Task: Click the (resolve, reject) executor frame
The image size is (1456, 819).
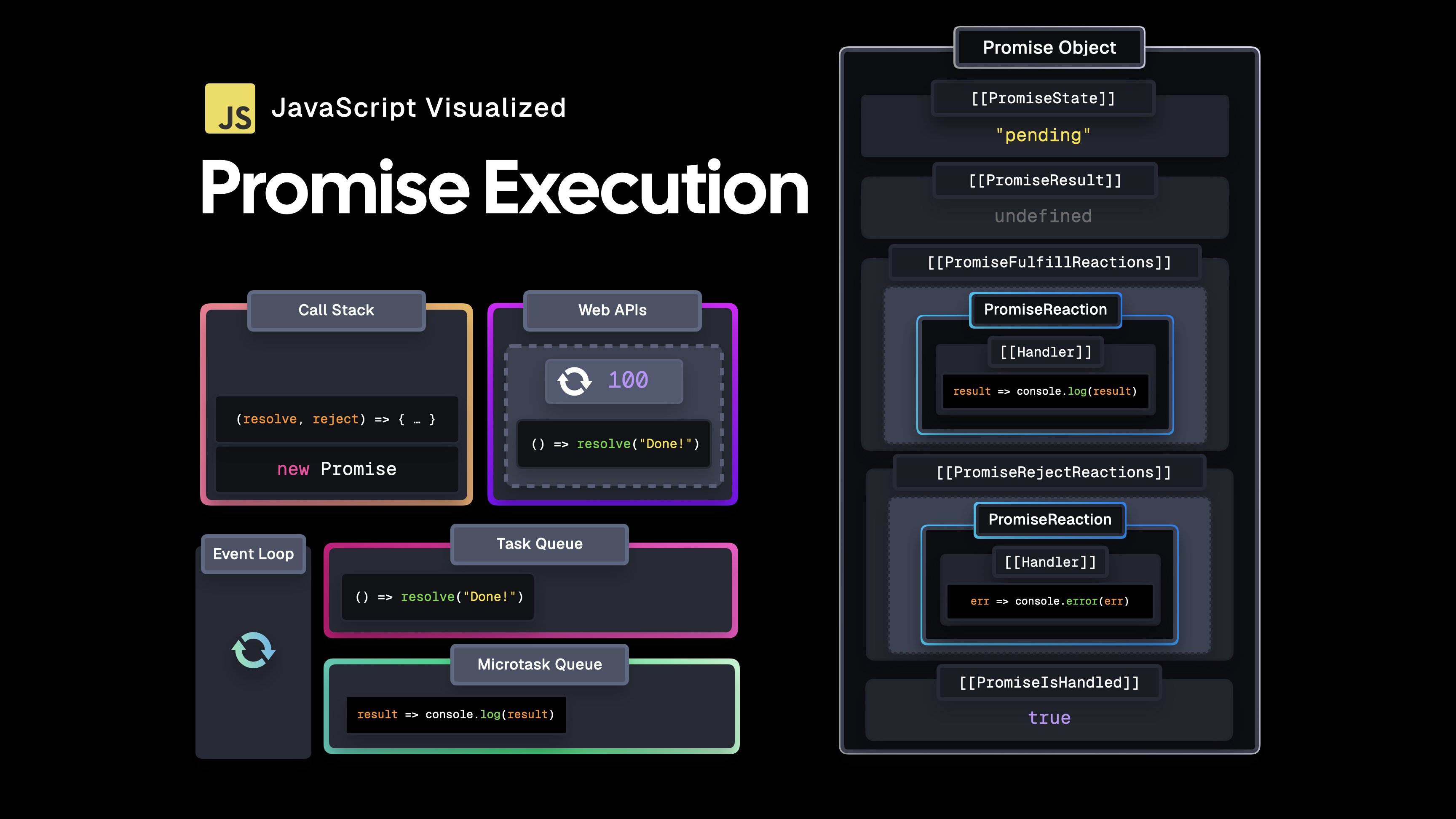Action: (336, 418)
